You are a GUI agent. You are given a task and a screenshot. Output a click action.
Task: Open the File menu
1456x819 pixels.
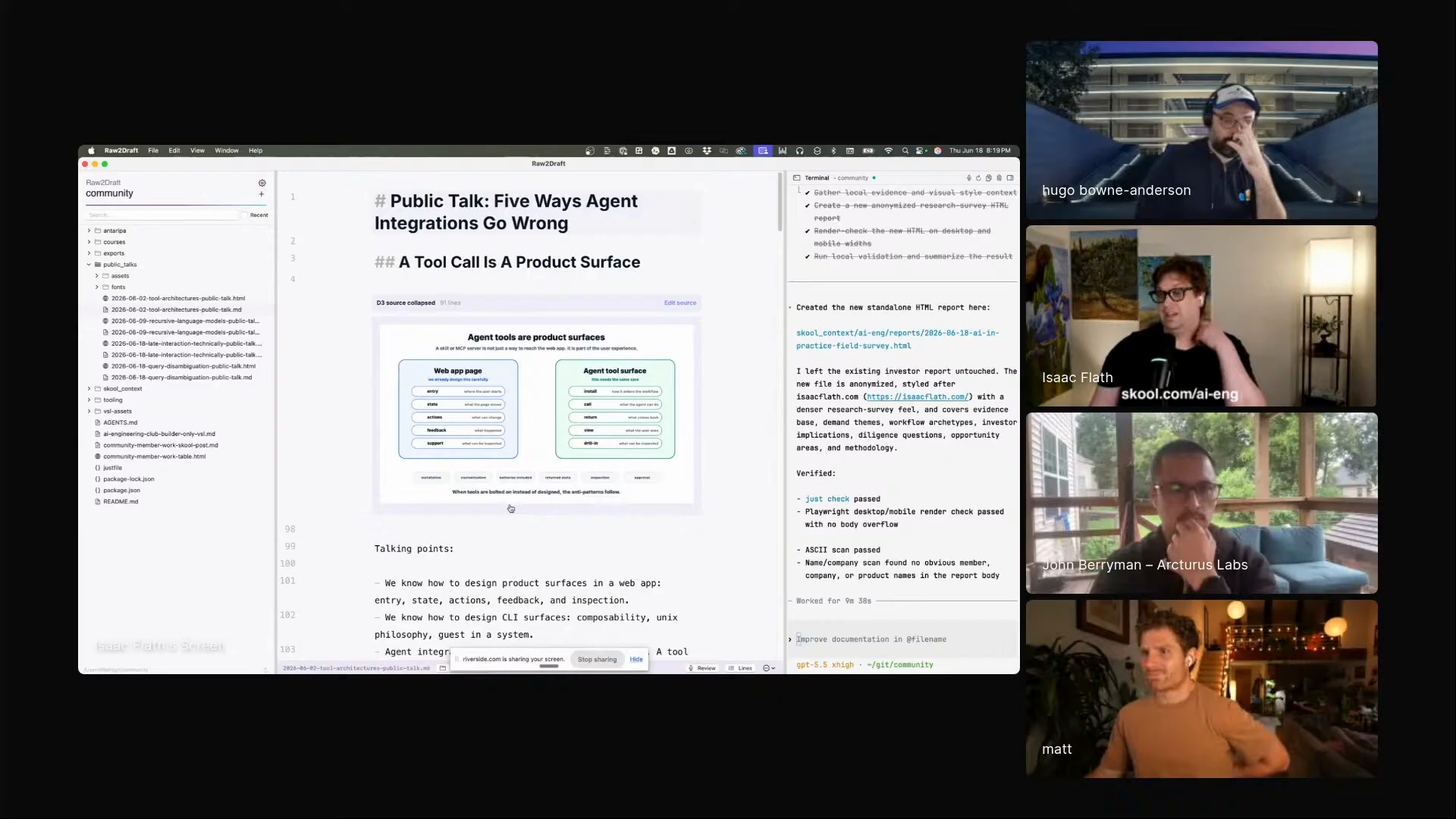[153, 151]
